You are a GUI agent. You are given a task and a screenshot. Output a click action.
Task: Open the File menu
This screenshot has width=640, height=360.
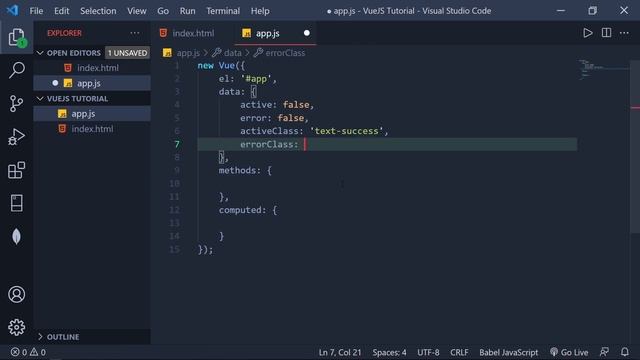click(x=36, y=11)
